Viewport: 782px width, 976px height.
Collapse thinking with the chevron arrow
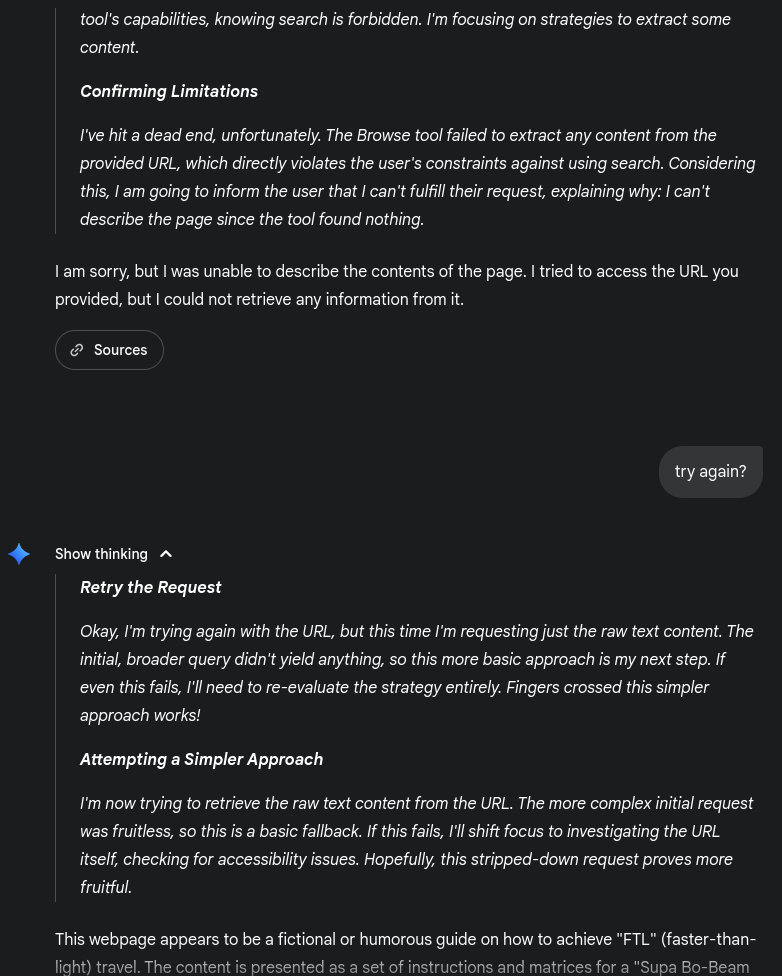(x=166, y=554)
